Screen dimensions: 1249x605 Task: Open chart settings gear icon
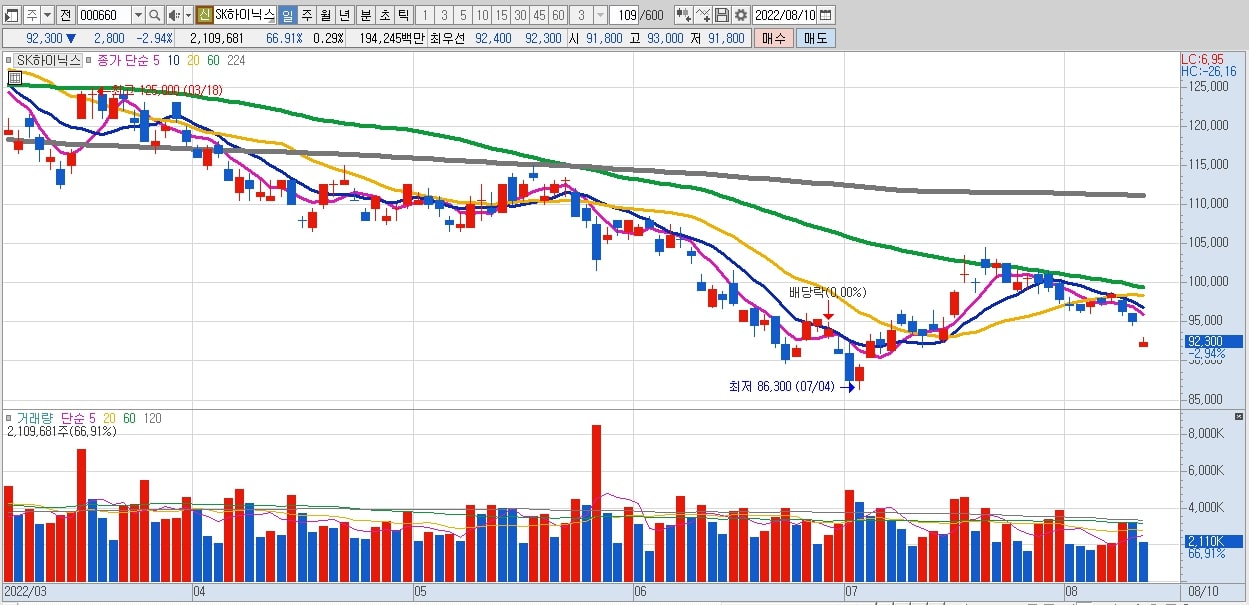[741, 15]
